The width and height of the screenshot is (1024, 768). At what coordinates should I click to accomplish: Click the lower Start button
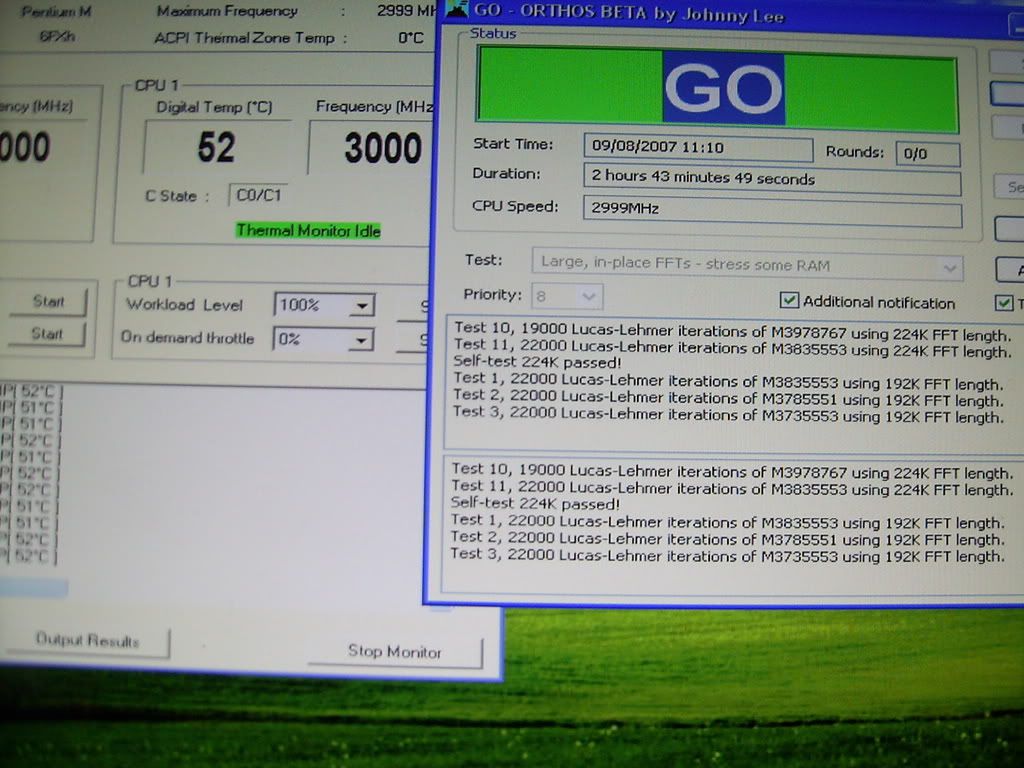tap(47, 334)
